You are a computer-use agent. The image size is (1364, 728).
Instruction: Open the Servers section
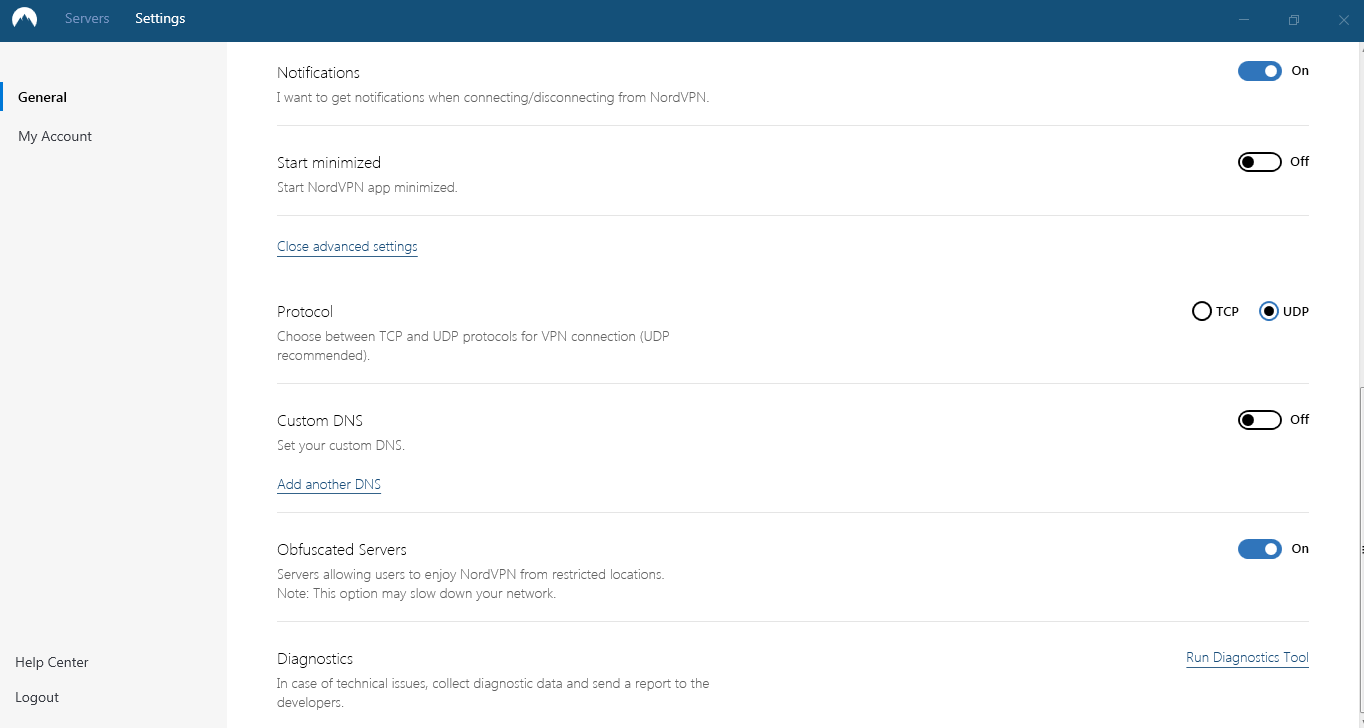click(x=87, y=18)
